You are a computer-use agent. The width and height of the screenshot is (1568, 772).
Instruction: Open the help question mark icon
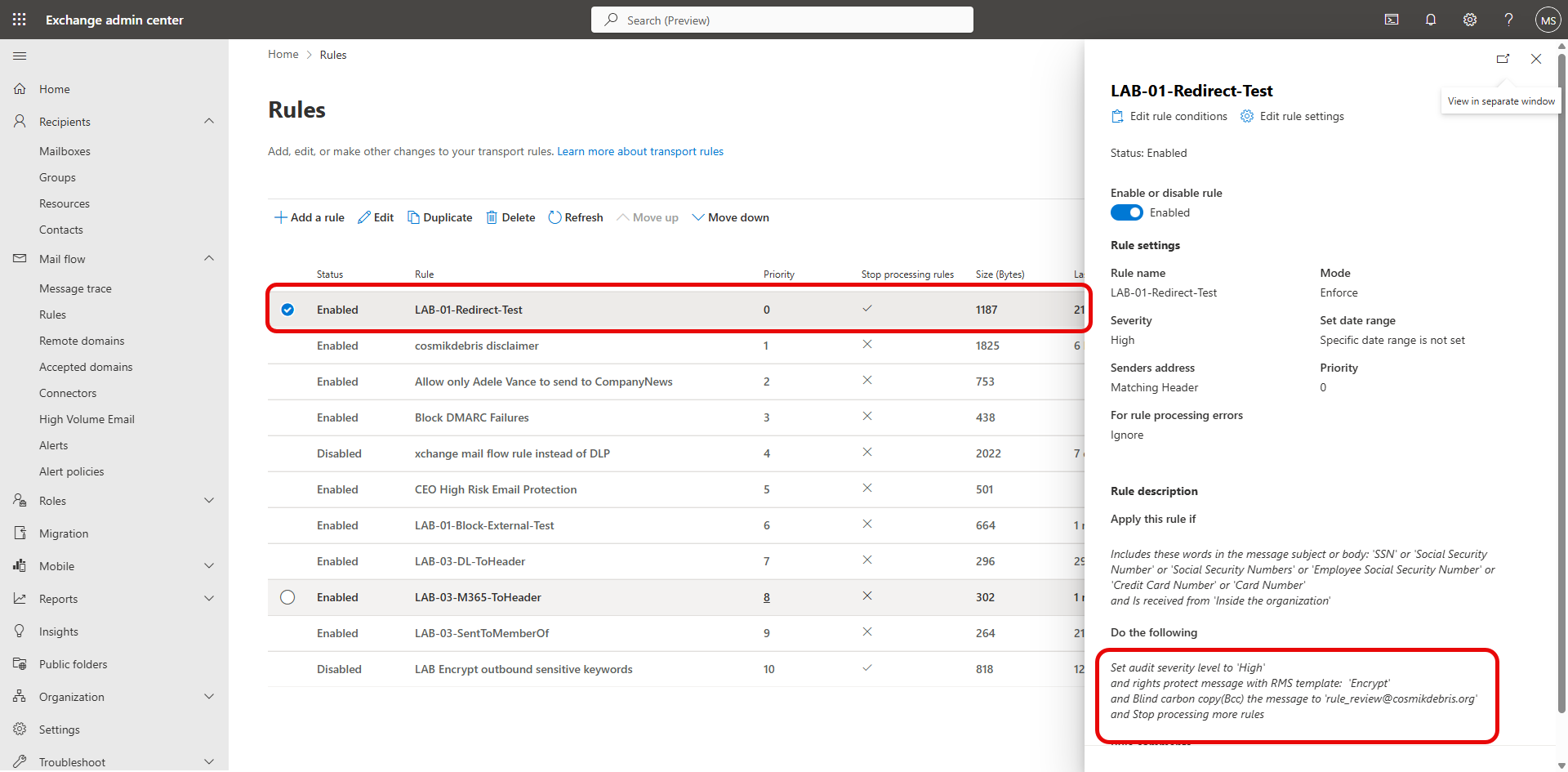point(1509,20)
